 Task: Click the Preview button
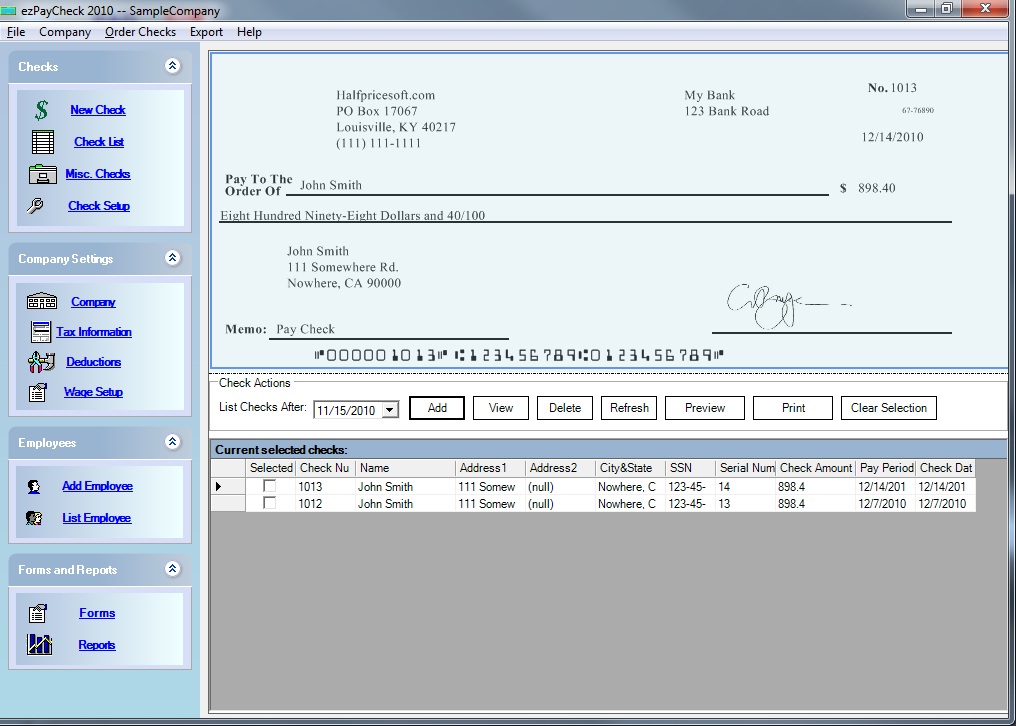pyautogui.click(x=705, y=408)
